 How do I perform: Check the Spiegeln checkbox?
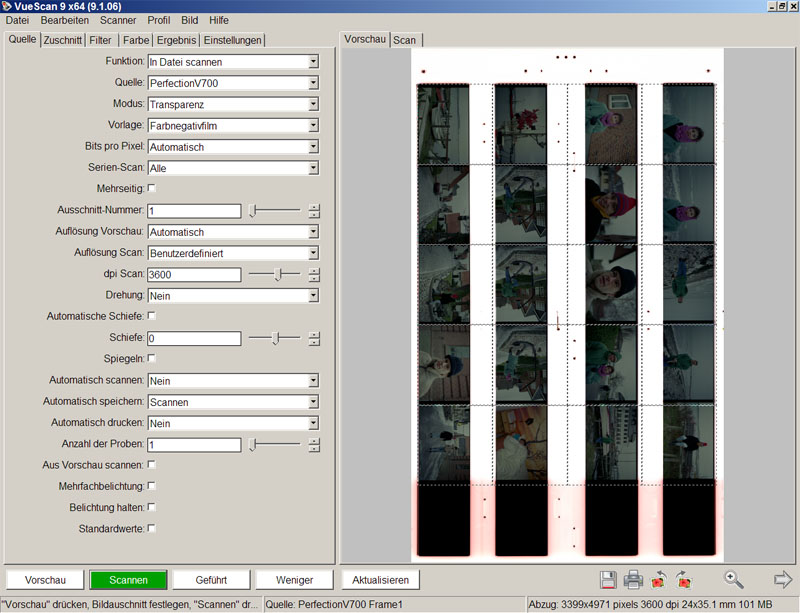pyautogui.click(x=152, y=358)
